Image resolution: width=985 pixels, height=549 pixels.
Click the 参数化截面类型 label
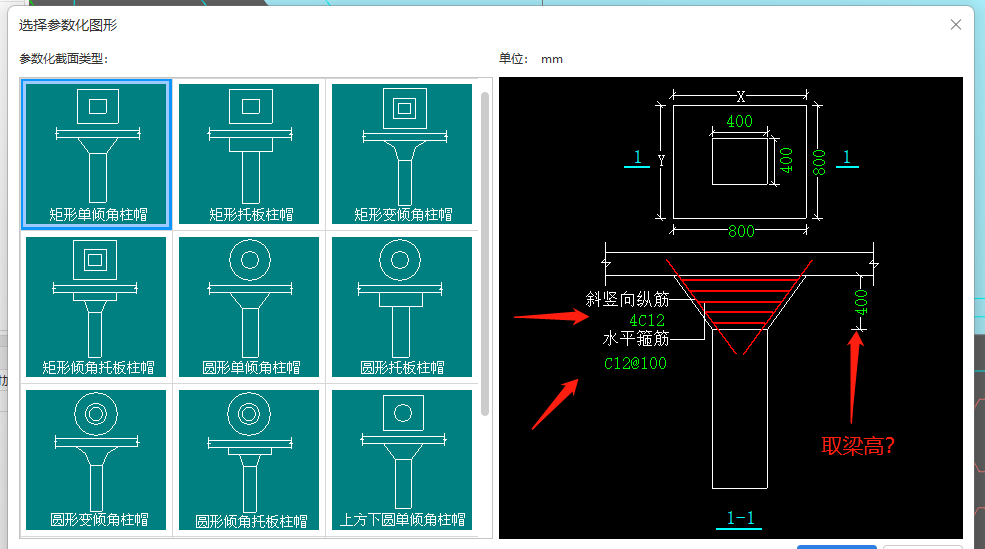coord(63,59)
